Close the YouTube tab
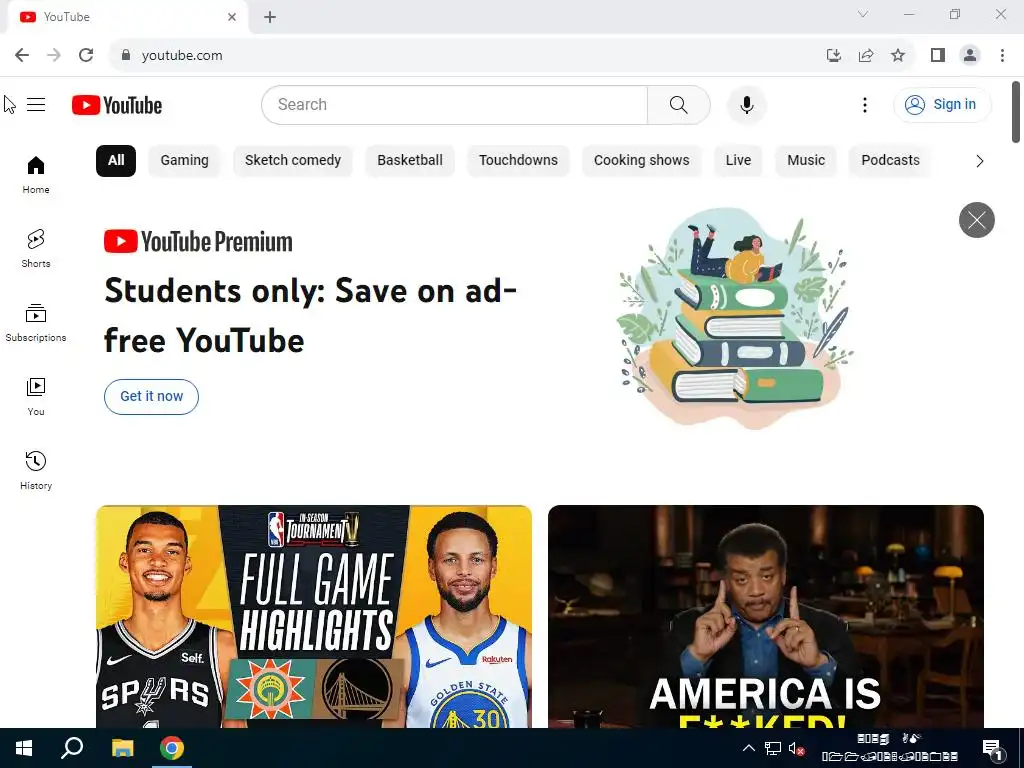The width and height of the screenshot is (1024, 768). pyautogui.click(x=232, y=17)
